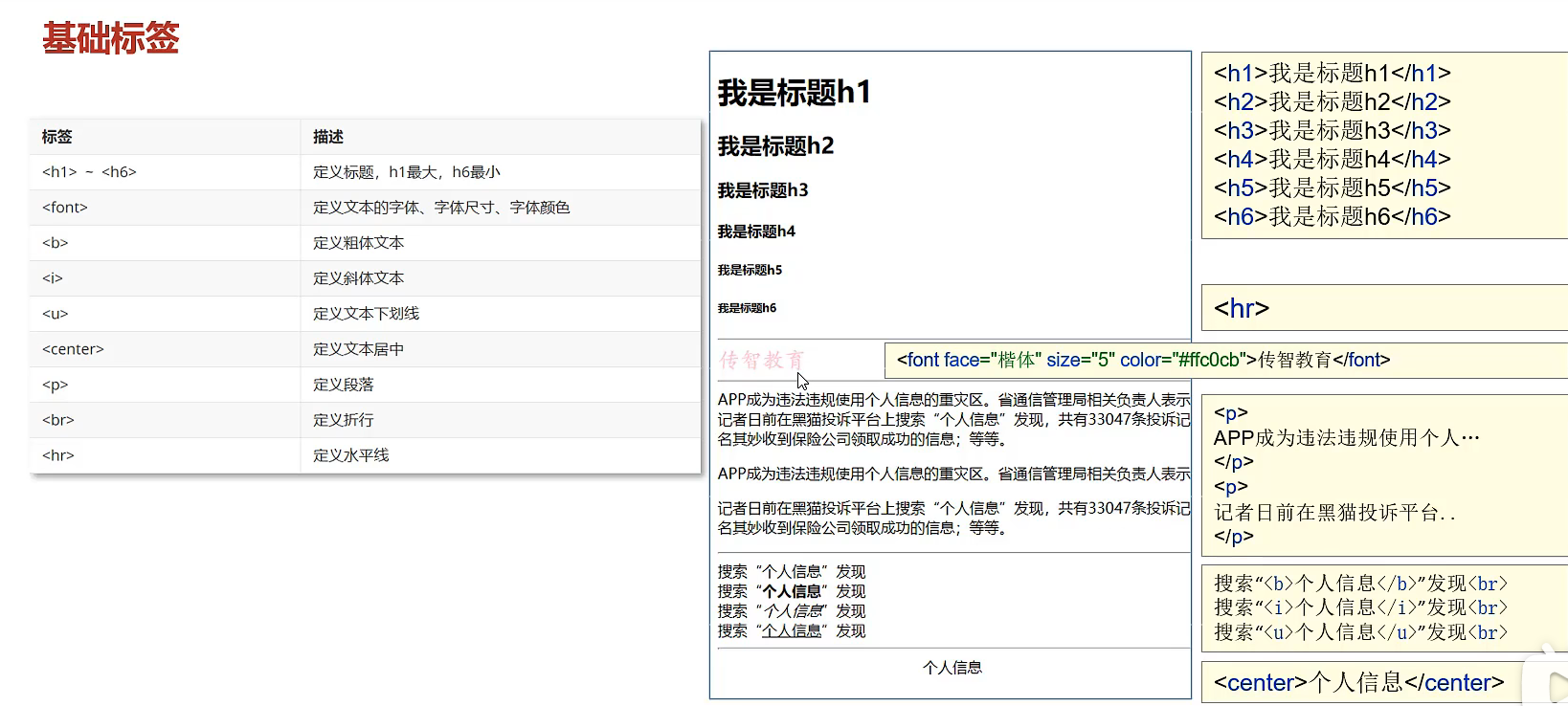1568x706 pixels.
Task: Click the bold "个人信息" search result line
Action: coord(792,591)
